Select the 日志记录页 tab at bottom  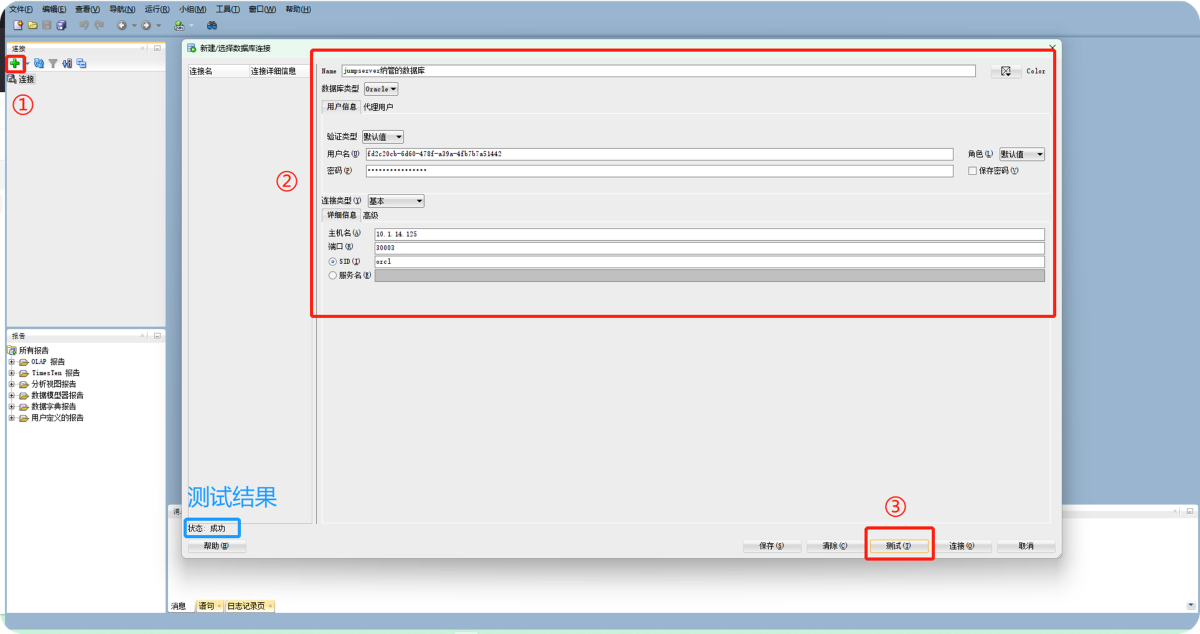point(248,606)
